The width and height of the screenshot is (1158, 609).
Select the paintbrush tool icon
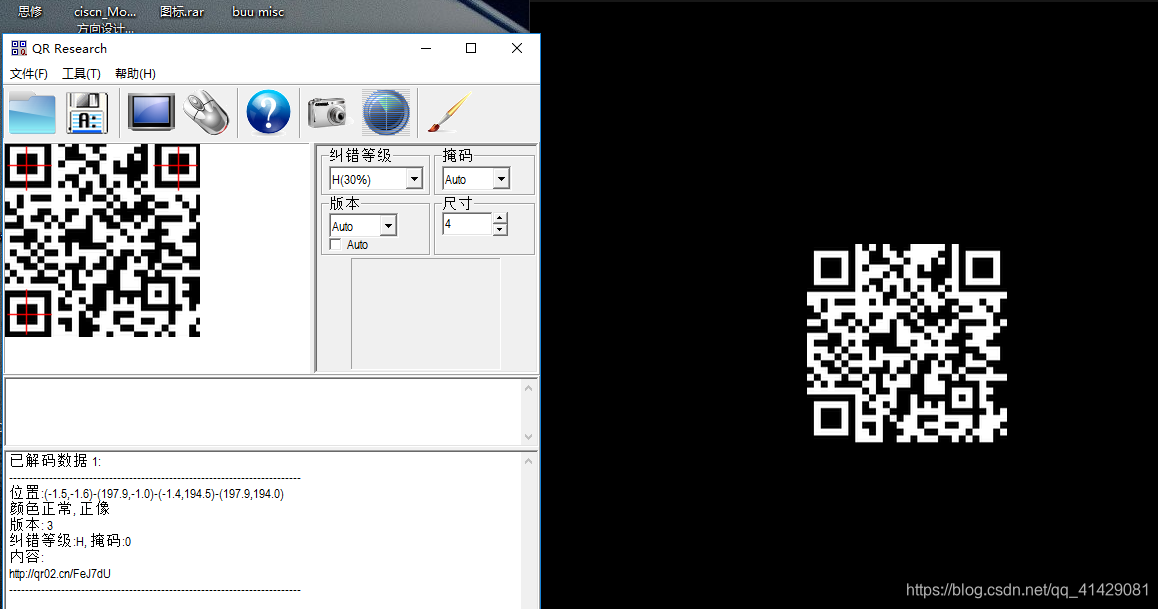[x=449, y=112]
